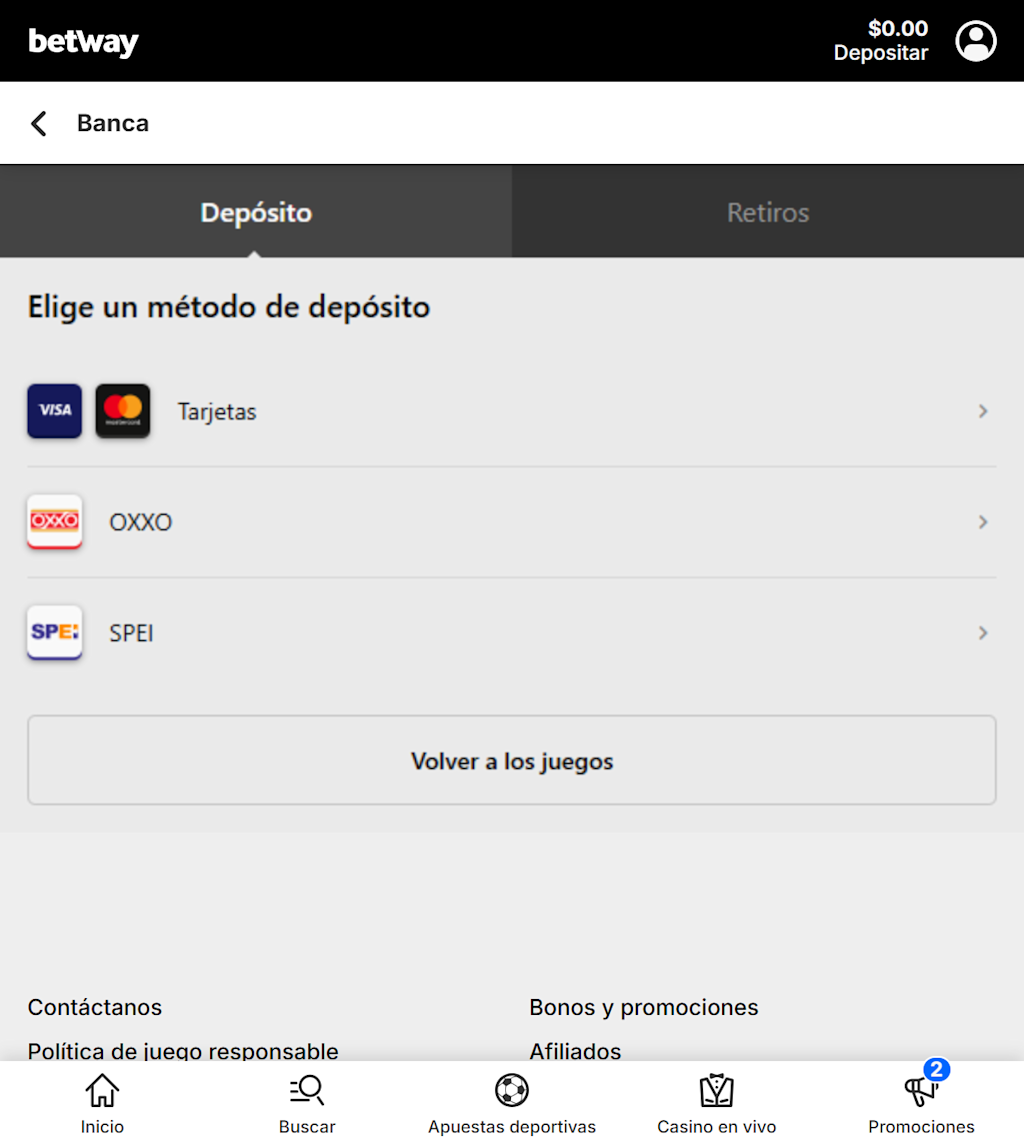
Task: Select the Visa card icon
Action: pyautogui.click(x=54, y=410)
